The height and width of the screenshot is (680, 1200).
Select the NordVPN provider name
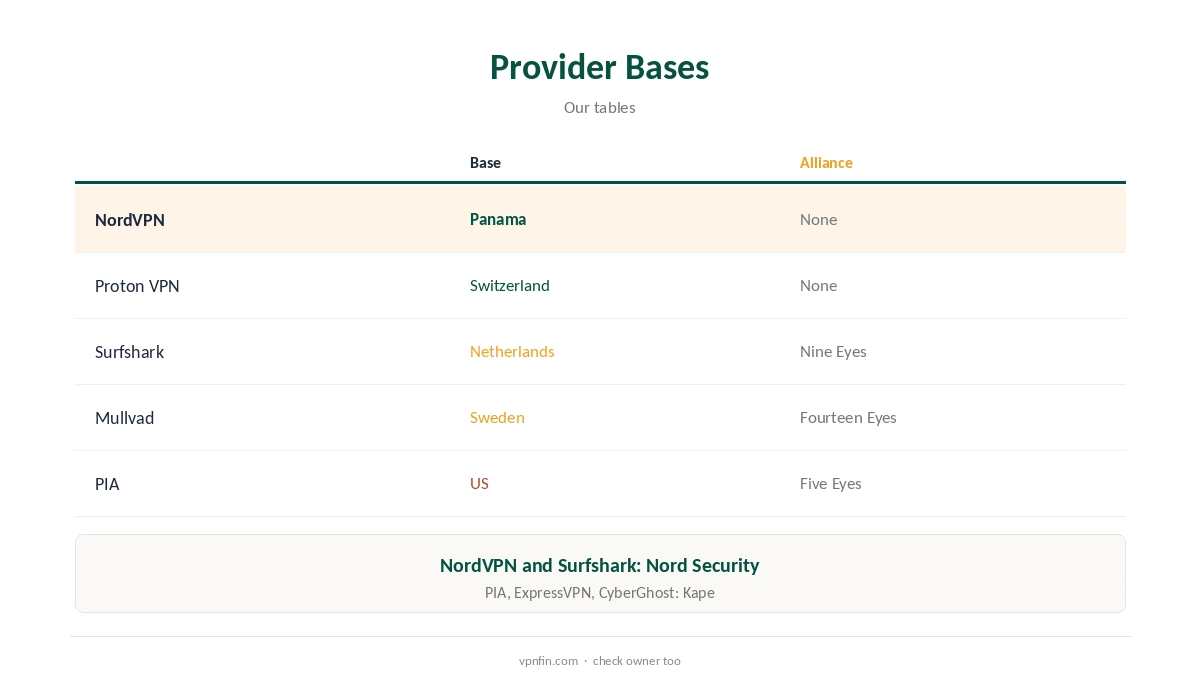coord(130,219)
